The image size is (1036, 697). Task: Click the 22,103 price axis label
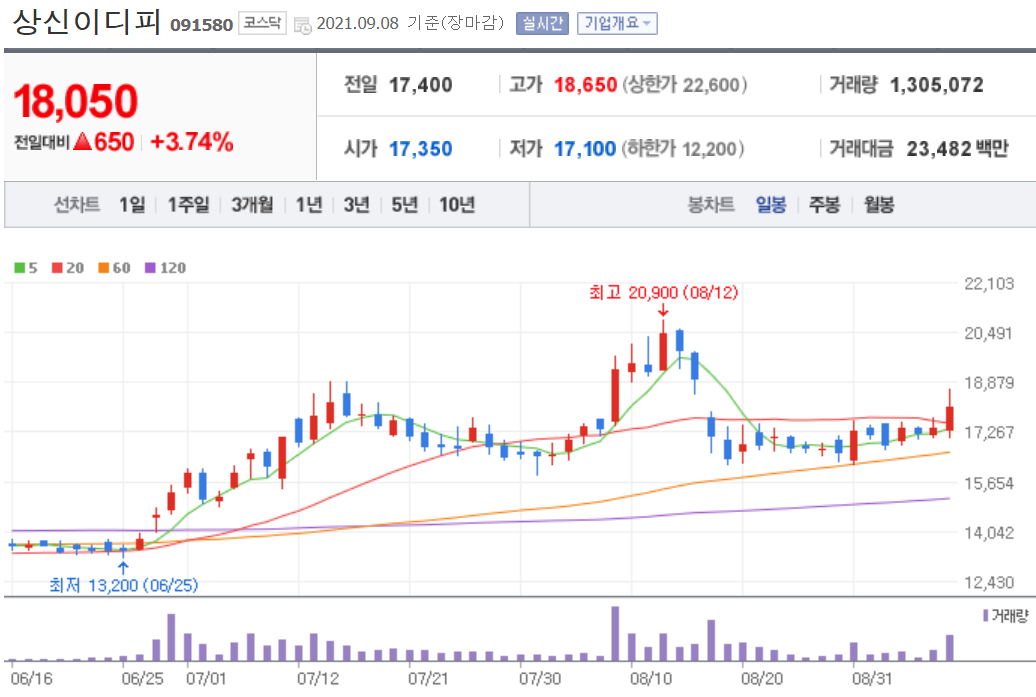click(989, 284)
